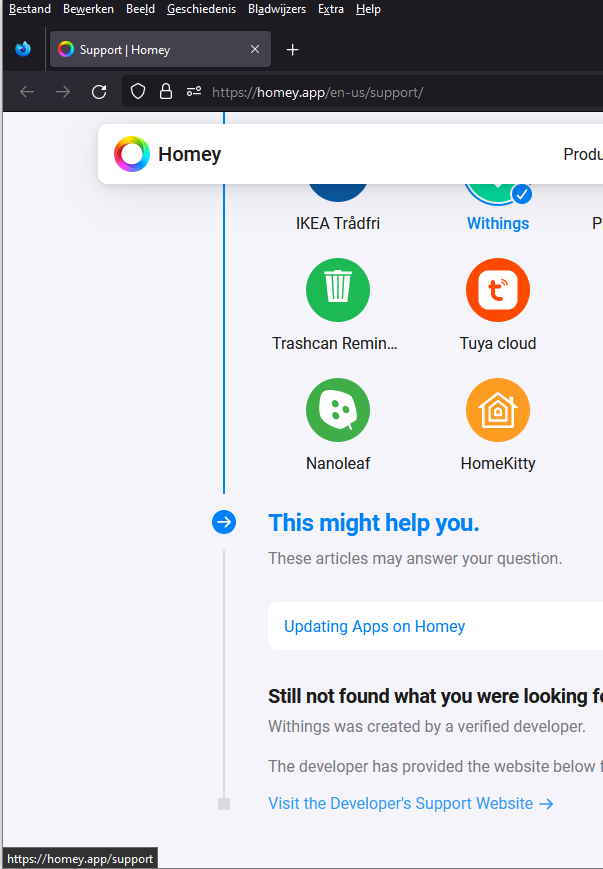The width and height of the screenshot is (603, 869).
Task: Visit the Developer's Support Website link
Action: (411, 803)
